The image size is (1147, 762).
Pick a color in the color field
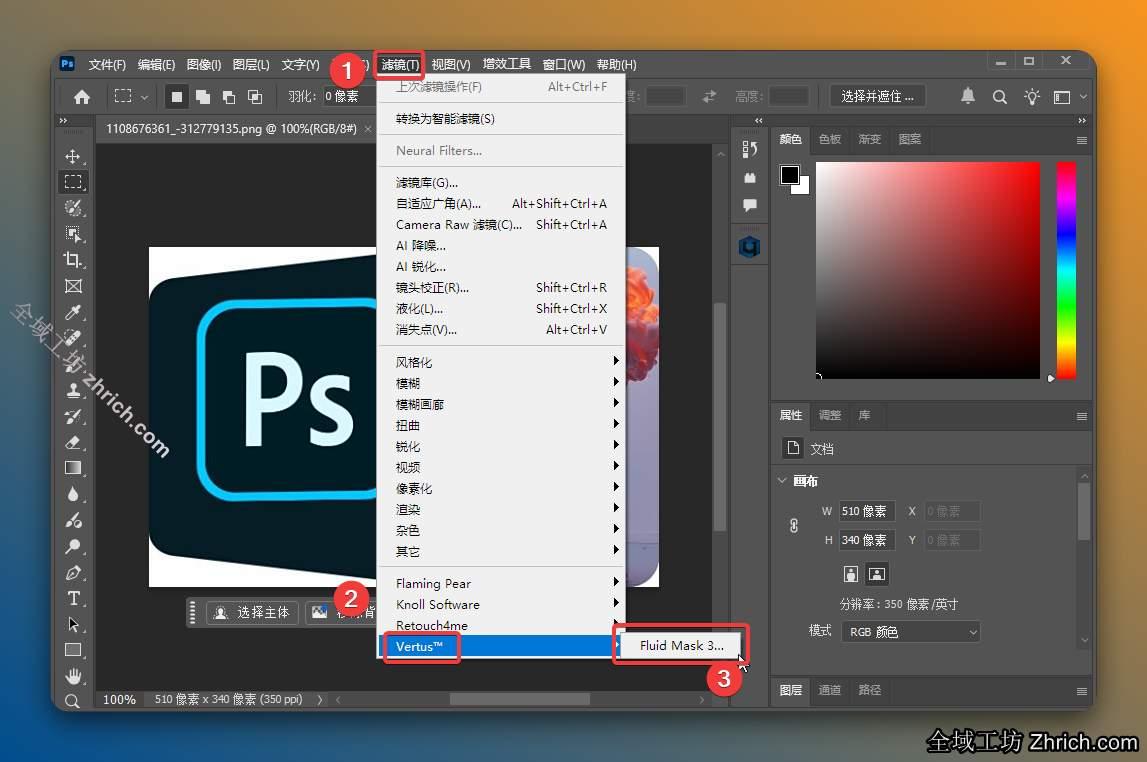coord(928,270)
